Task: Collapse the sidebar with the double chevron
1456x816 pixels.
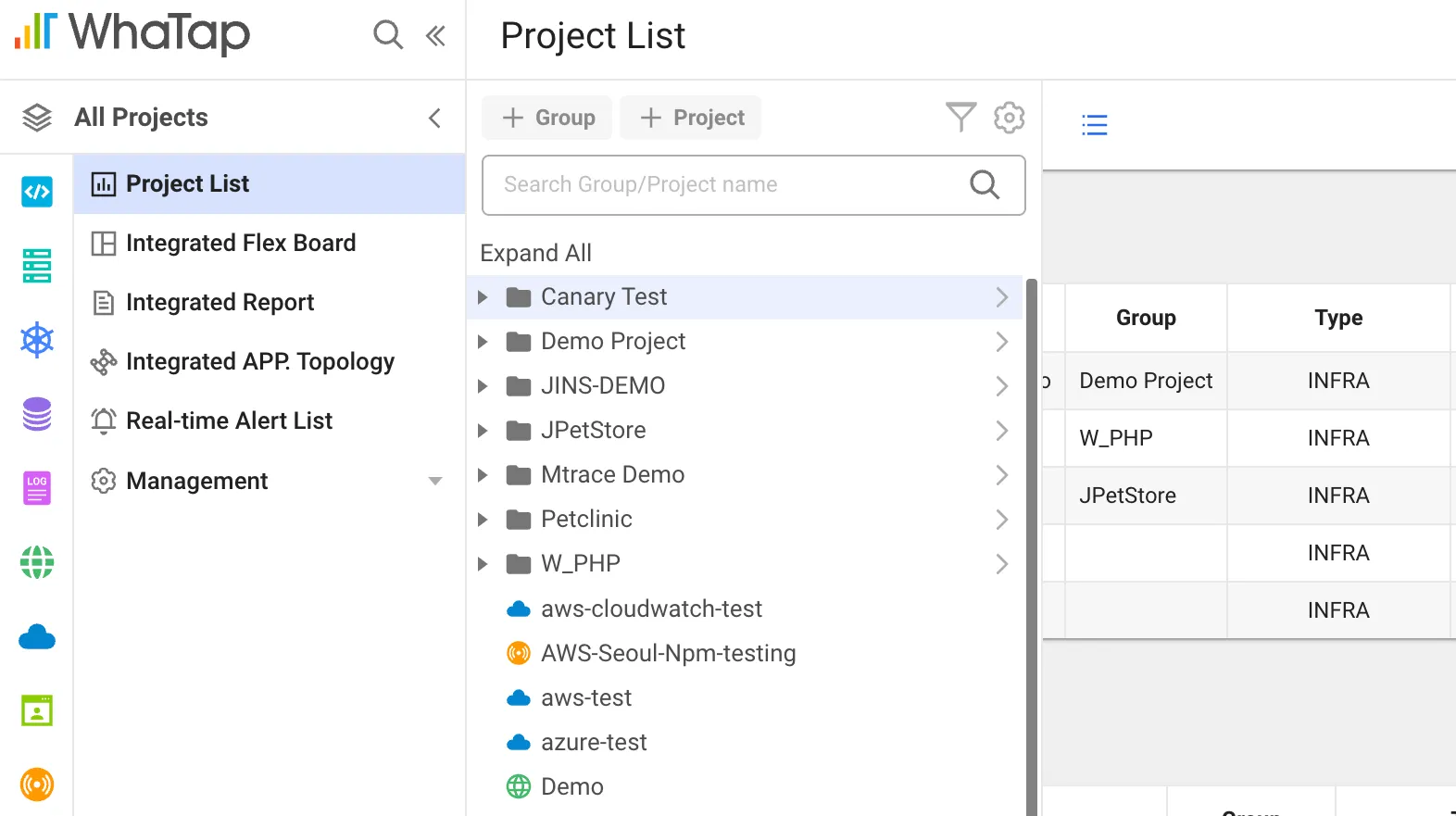Action: pyautogui.click(x=435, y=35)
